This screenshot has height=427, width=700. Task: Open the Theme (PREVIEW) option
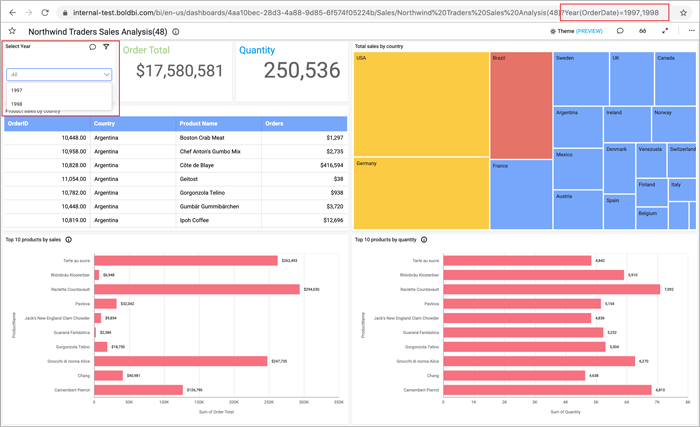coord(577,31)
